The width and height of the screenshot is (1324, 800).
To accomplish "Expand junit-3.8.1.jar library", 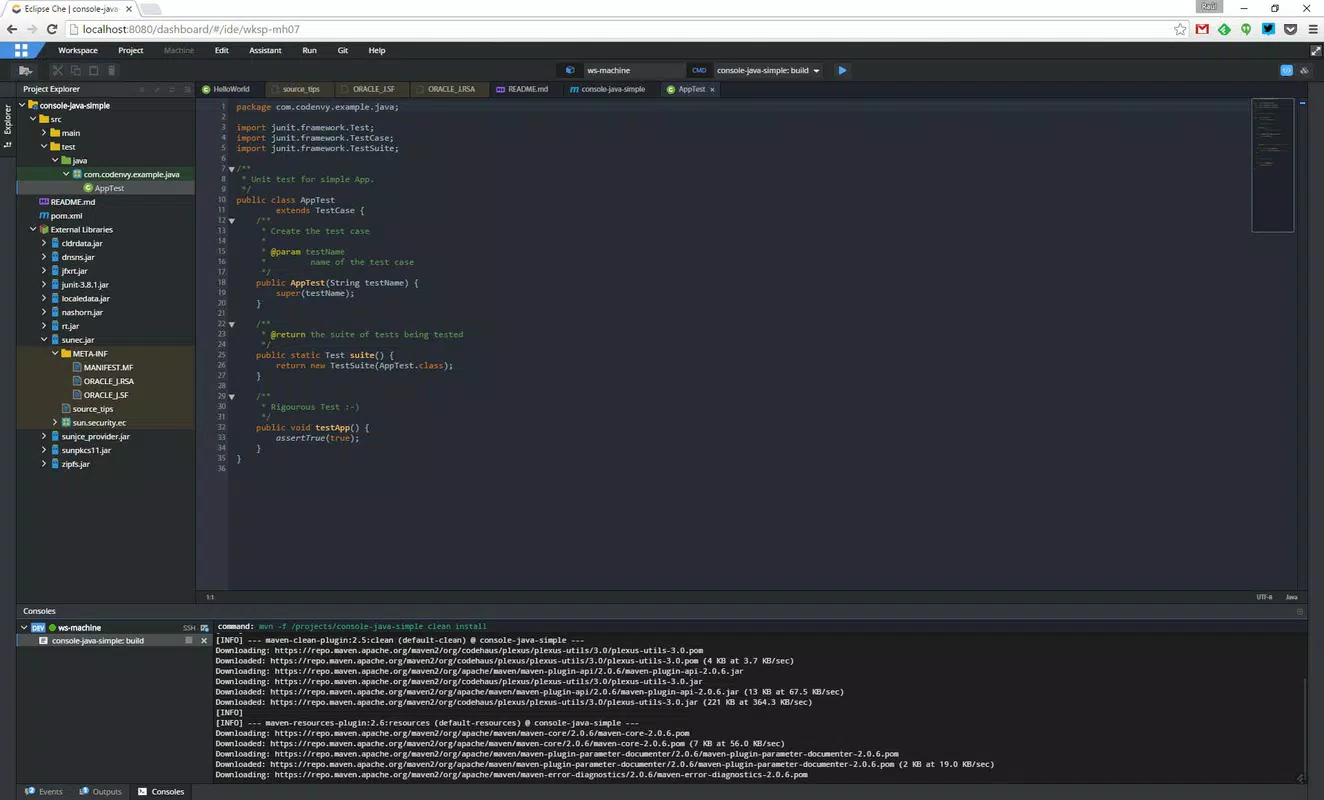I will click(x=44, y=285).
